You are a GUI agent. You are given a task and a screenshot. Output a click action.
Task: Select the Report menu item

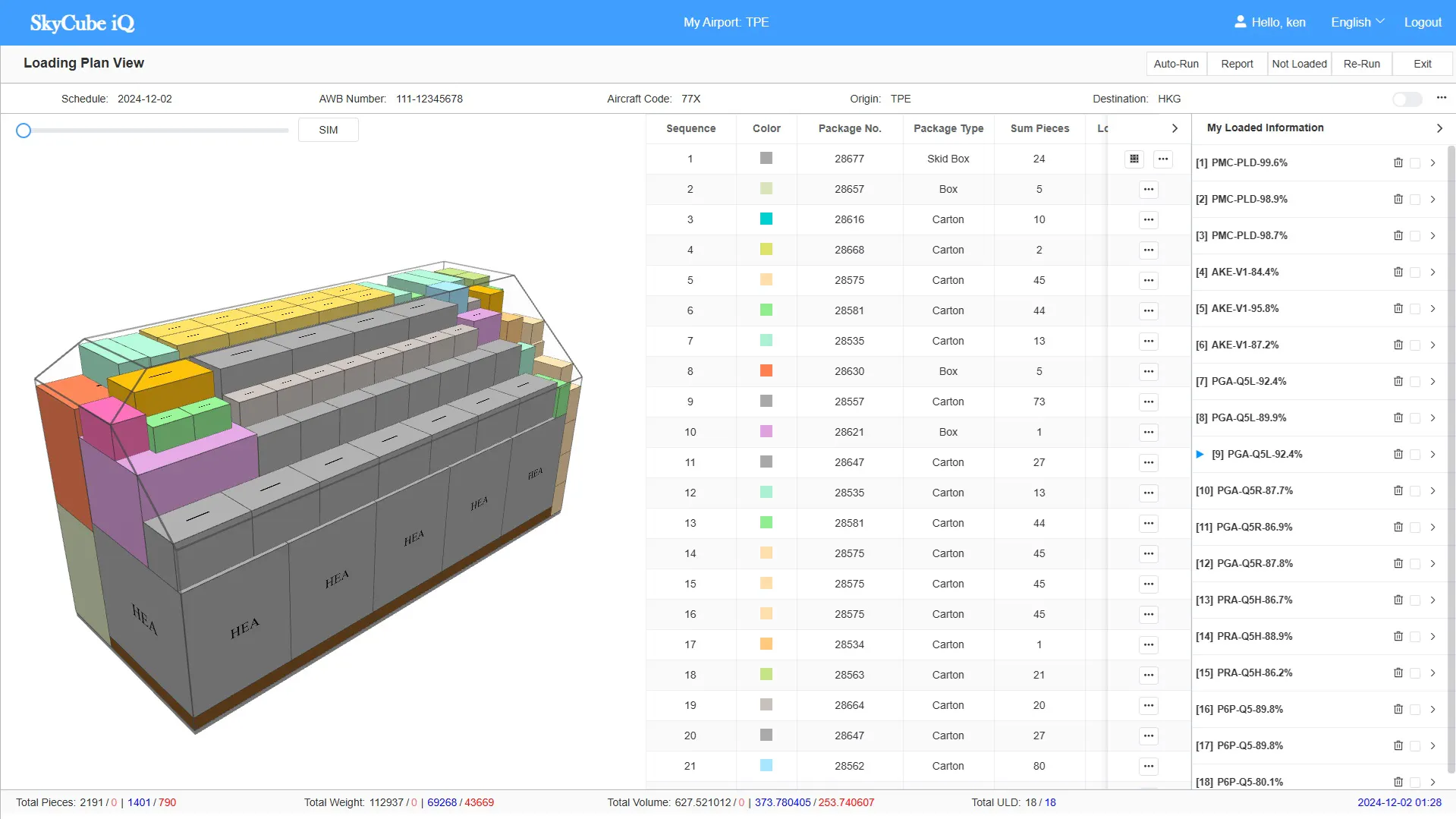tap(1237, 64)
